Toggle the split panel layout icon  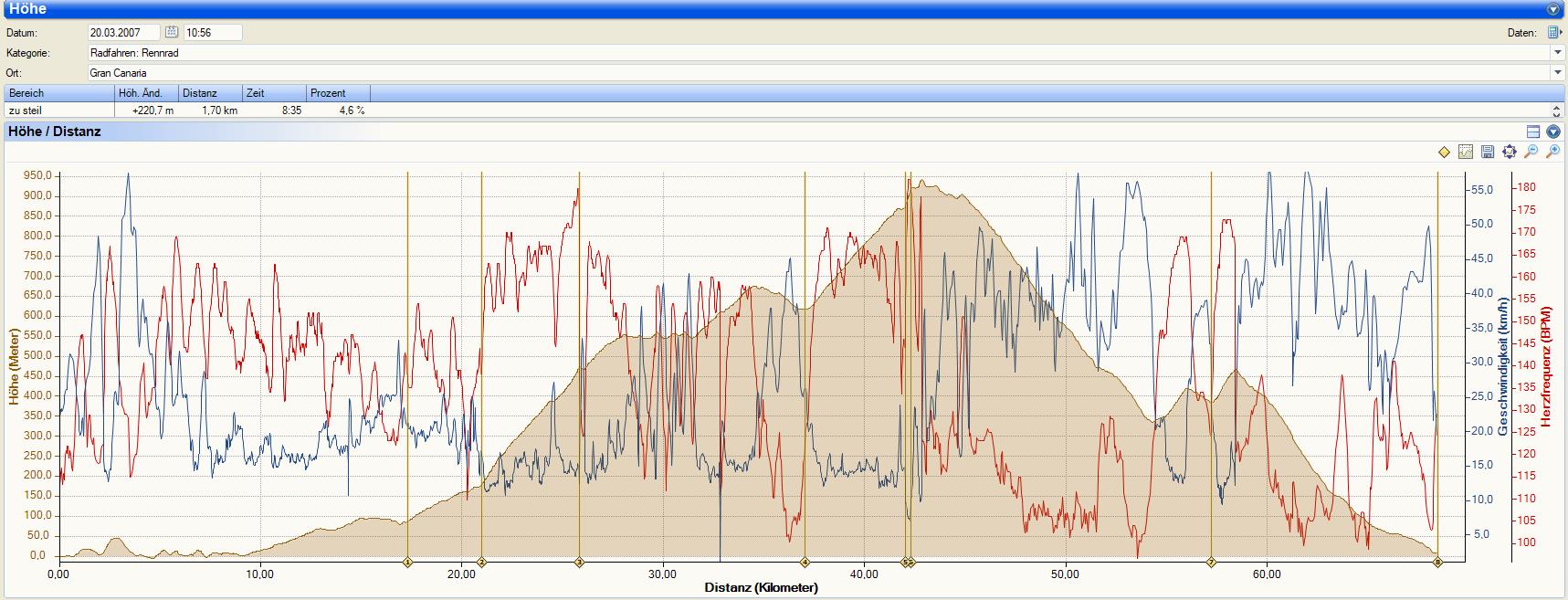point(1533,132)
